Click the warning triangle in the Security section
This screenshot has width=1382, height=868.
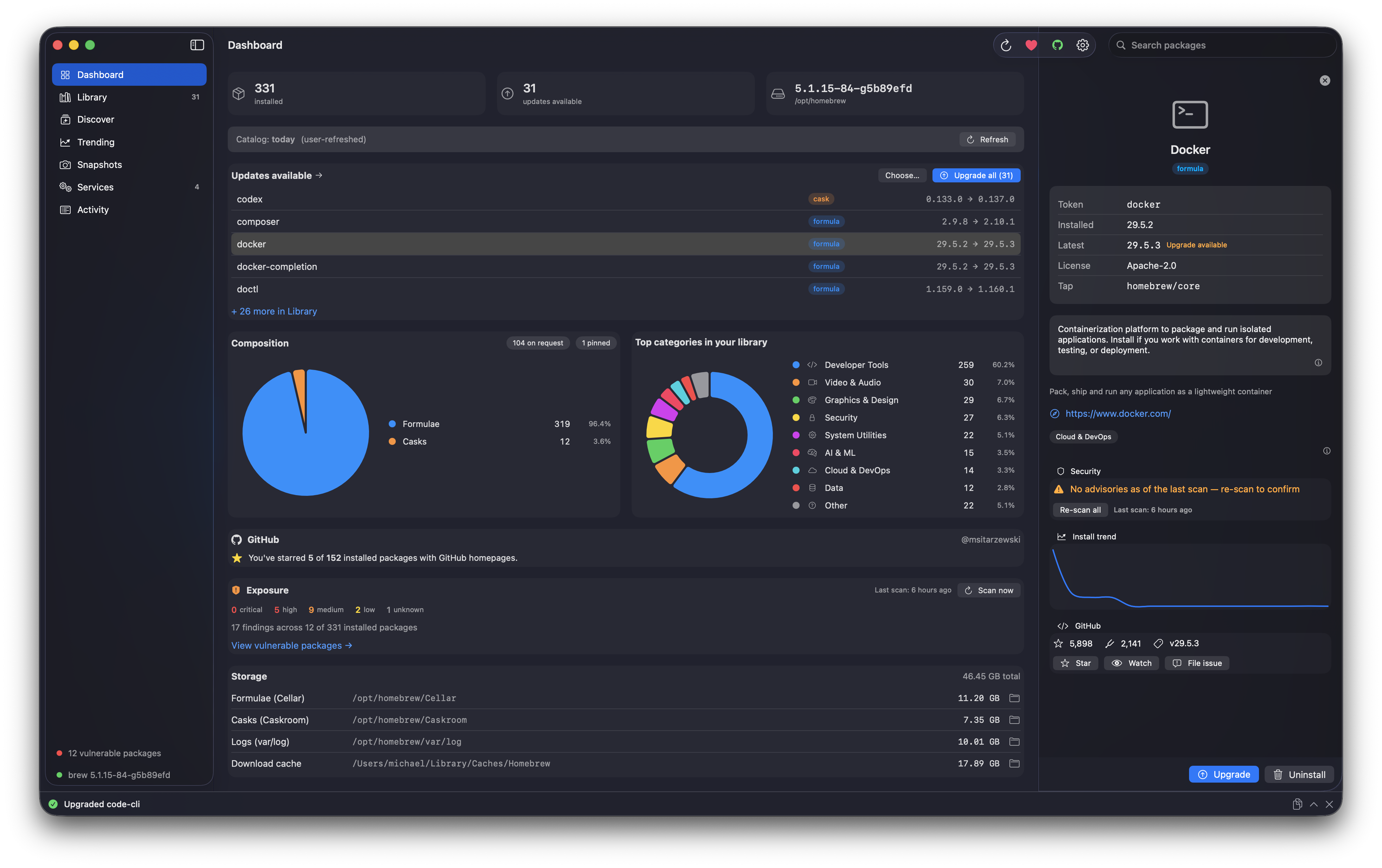[1059, 490]
